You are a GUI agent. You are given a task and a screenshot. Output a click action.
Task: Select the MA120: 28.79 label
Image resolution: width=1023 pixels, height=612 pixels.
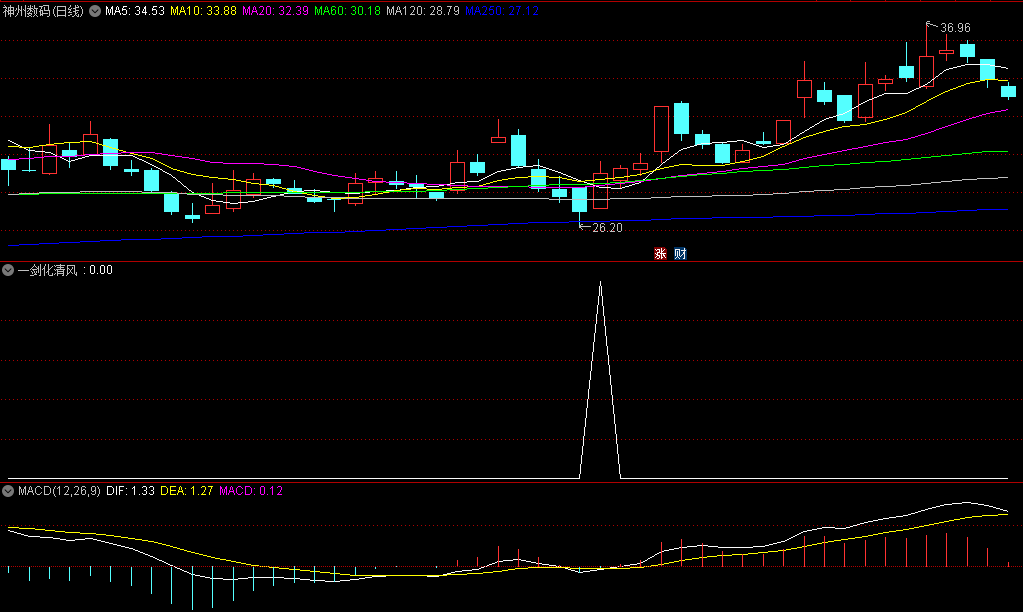coord(423,11)
